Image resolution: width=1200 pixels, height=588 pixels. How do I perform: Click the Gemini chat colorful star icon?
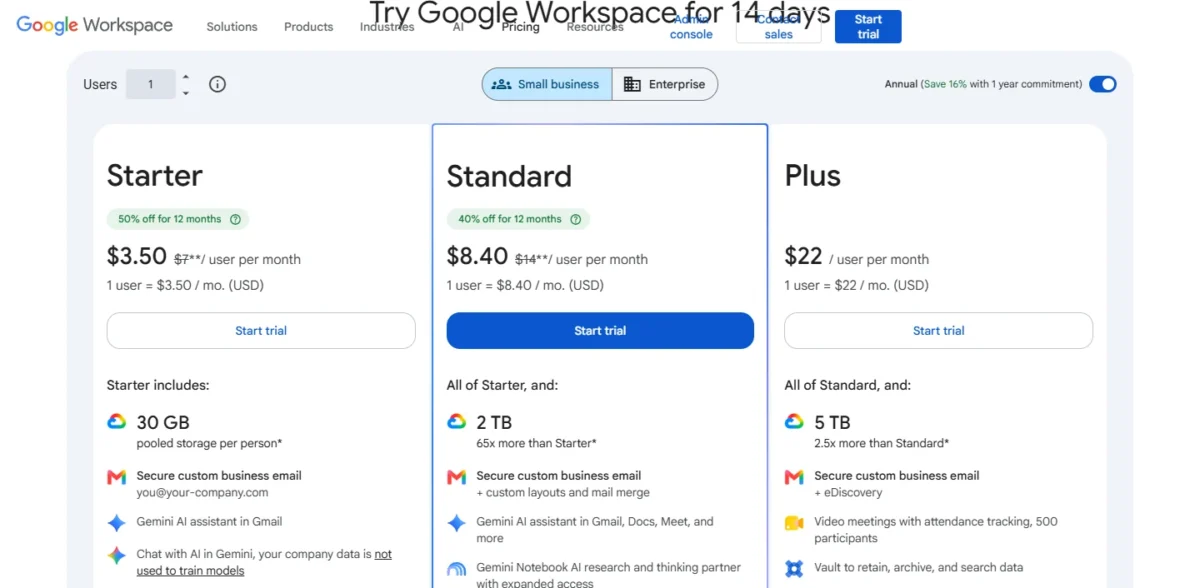click(117, 555)
